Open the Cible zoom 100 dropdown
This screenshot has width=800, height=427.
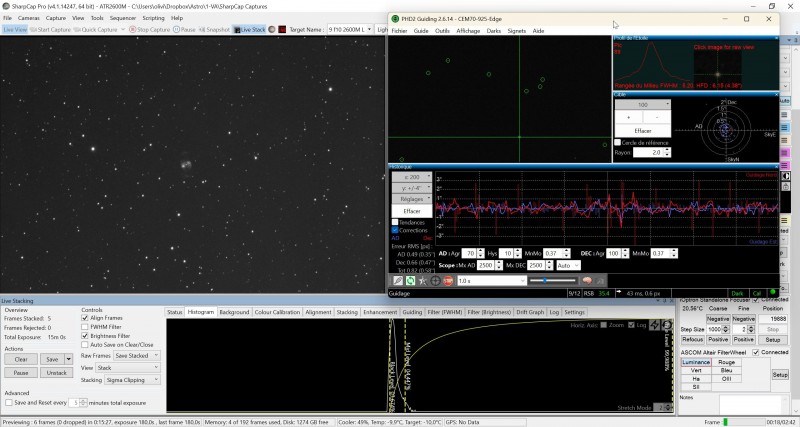643,105
